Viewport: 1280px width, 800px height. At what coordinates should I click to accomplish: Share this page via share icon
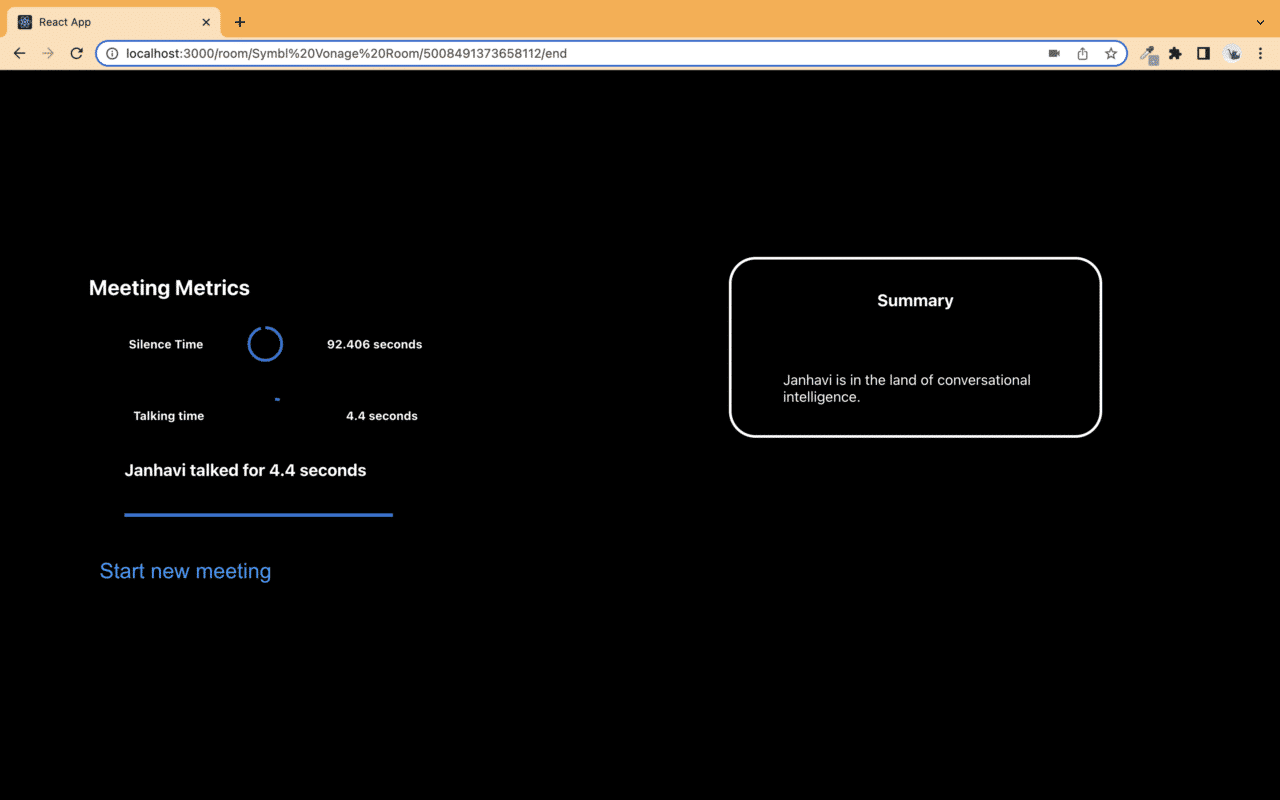point(1082,53)
